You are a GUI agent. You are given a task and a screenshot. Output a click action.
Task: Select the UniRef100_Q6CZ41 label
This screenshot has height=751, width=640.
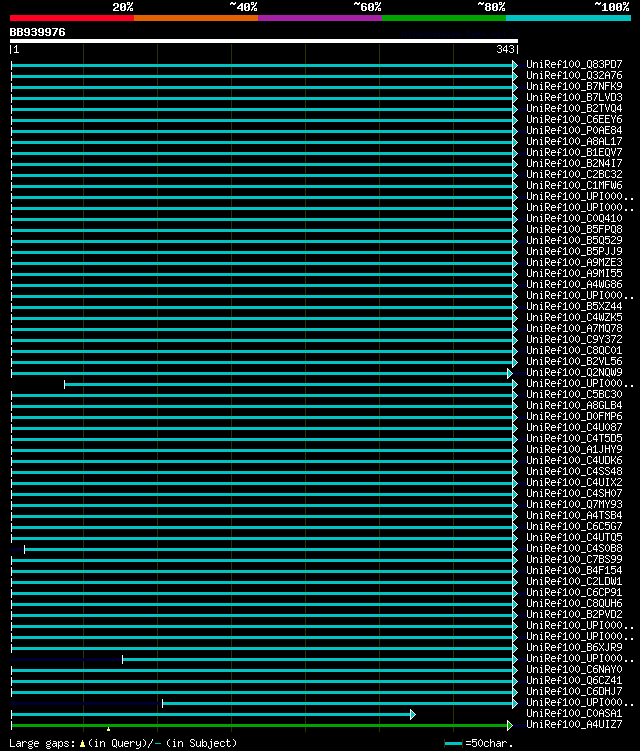[574, 681]
